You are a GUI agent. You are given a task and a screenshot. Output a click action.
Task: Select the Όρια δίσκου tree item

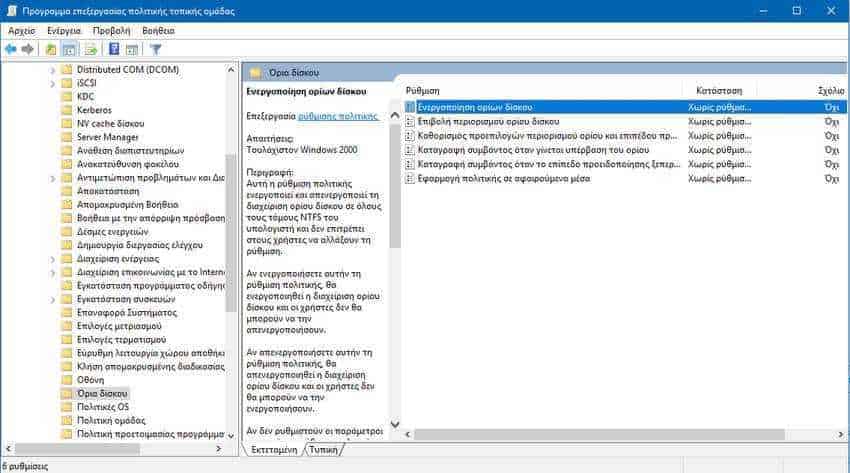click(102, 393)
